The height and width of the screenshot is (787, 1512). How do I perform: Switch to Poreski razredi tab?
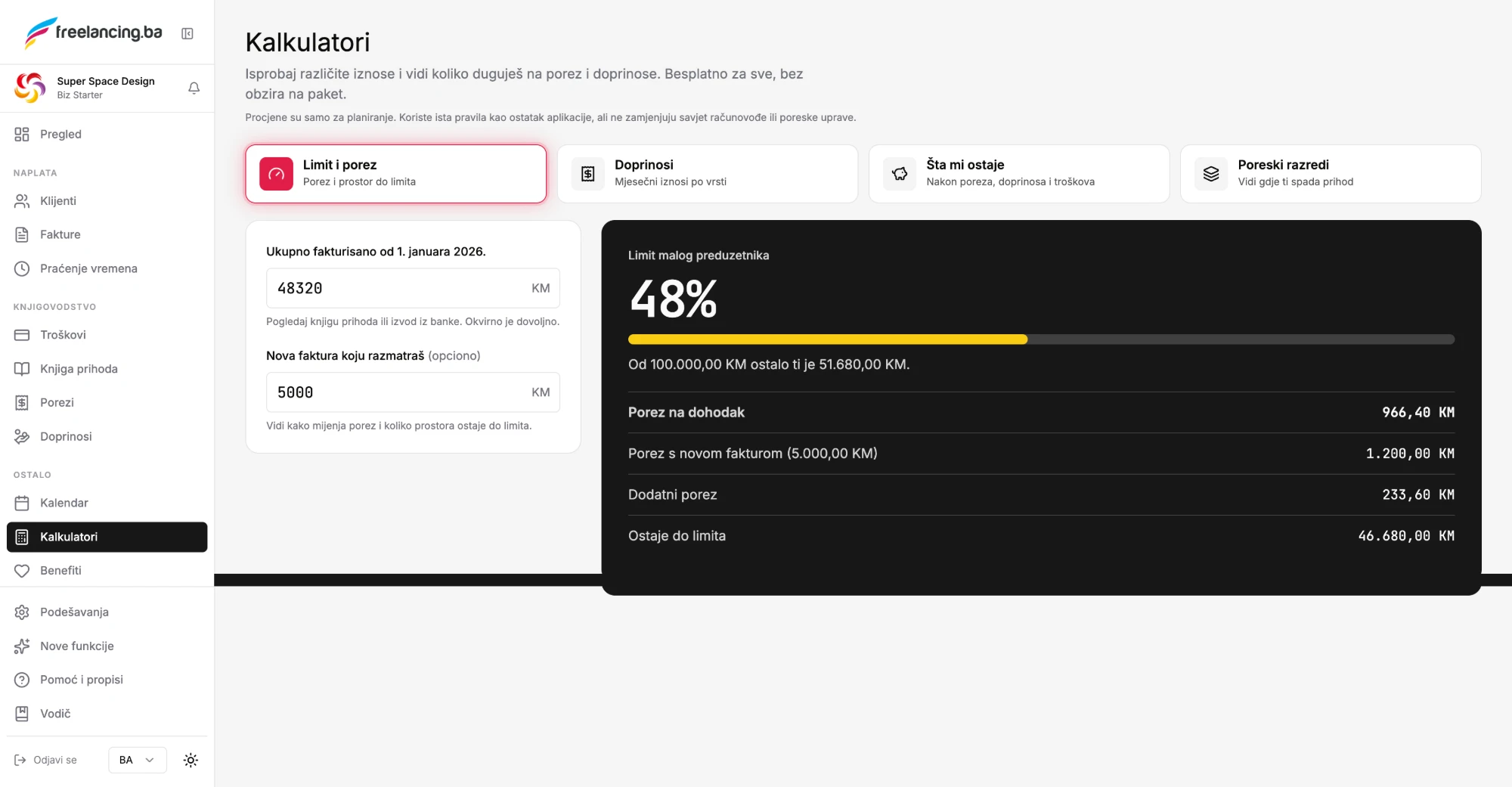pyautogui.click(x=1331, y=174)
